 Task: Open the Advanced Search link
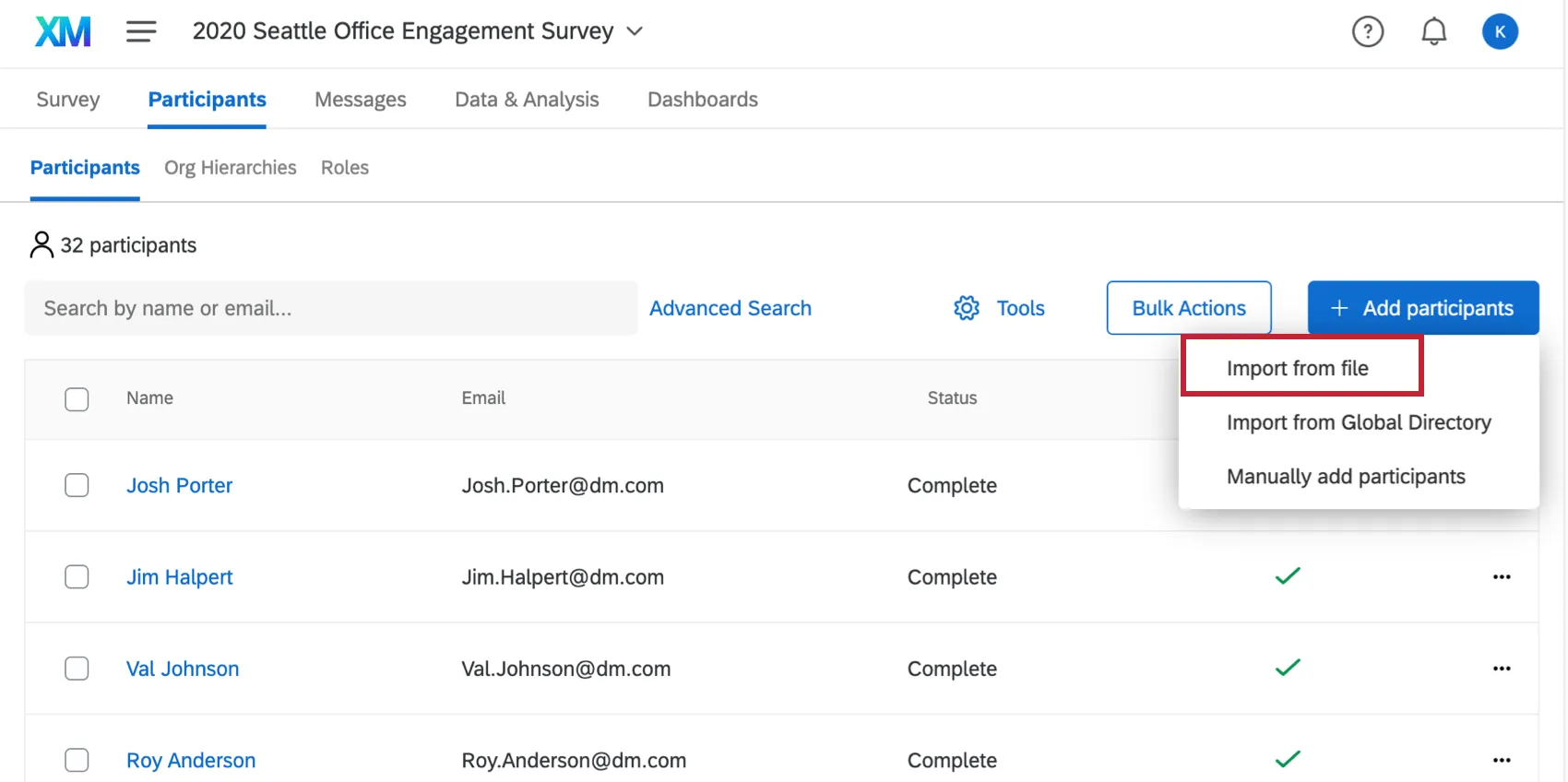(730, 308)
